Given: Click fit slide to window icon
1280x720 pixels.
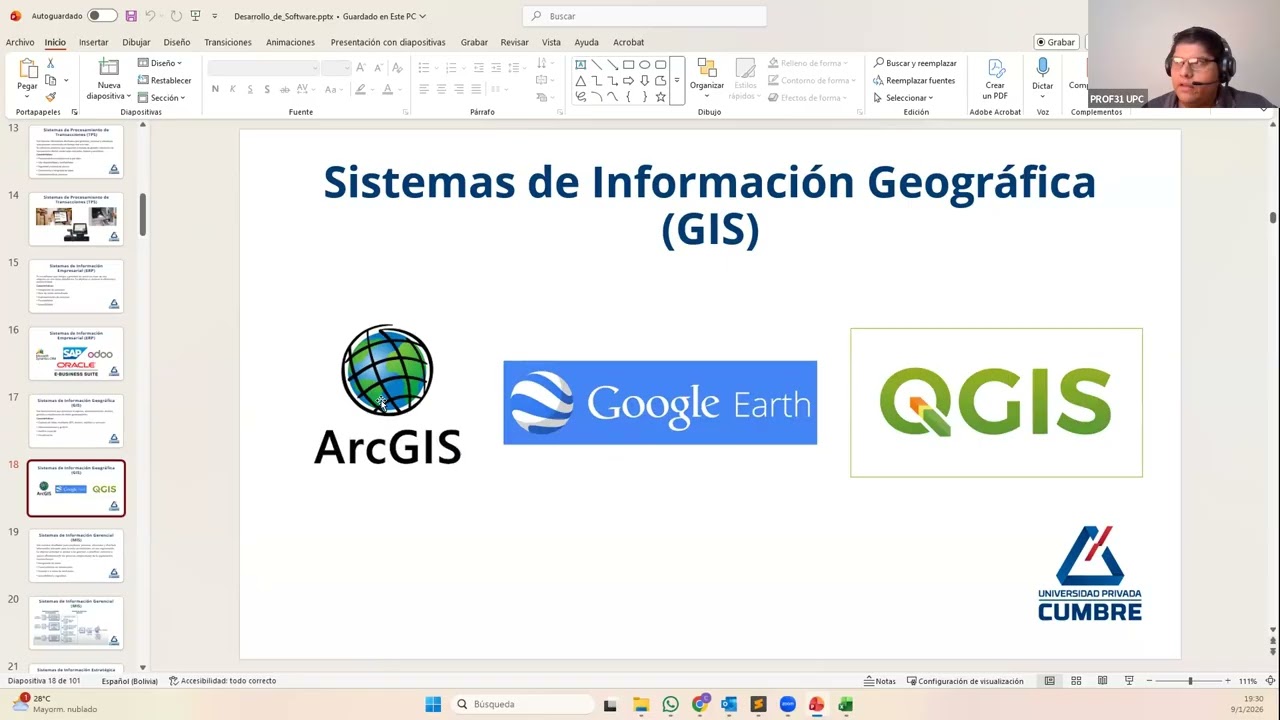Looking at the screenshot, I should pyautogui.click(x=1270, y=681).
